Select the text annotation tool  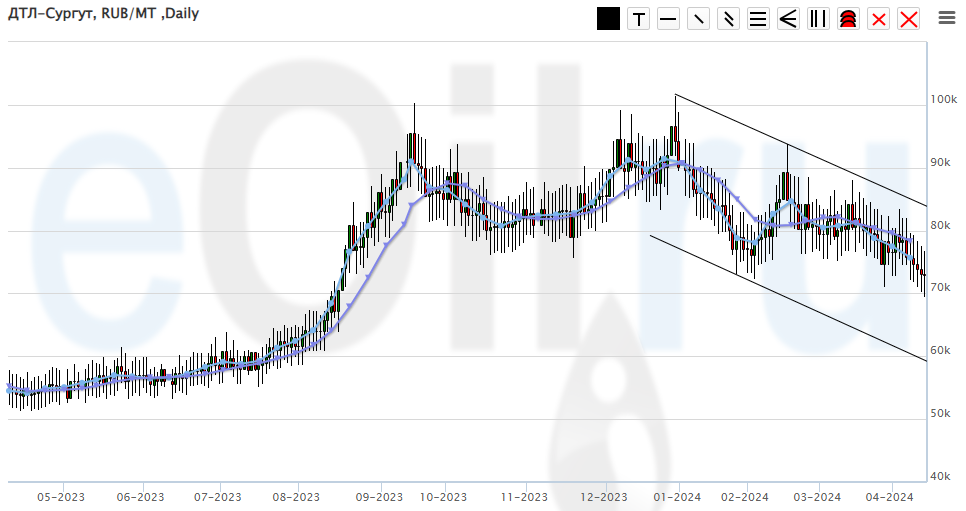click(x=638, y=19)
